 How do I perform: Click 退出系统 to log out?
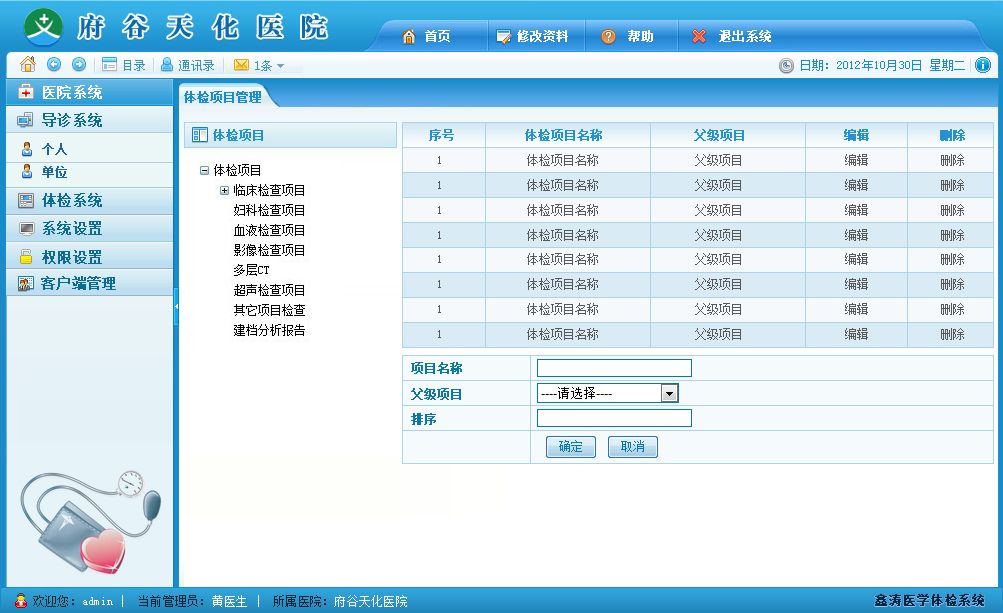745,36
